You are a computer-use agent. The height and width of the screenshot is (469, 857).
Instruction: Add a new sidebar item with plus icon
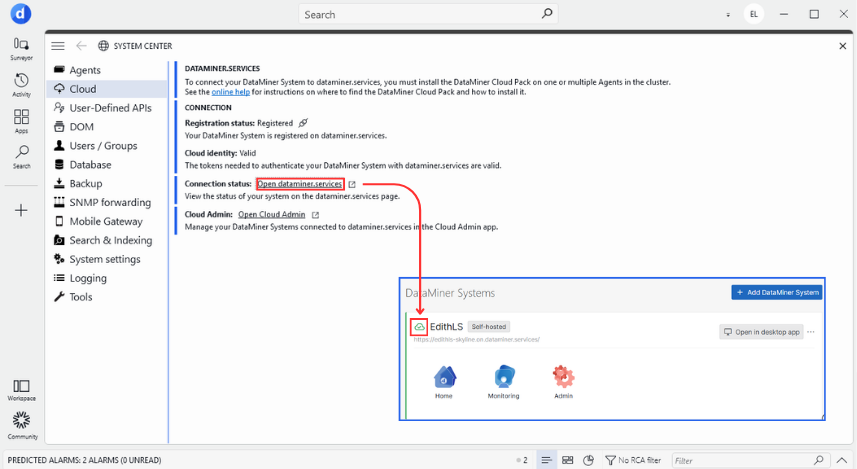click(x=21, y=210)
